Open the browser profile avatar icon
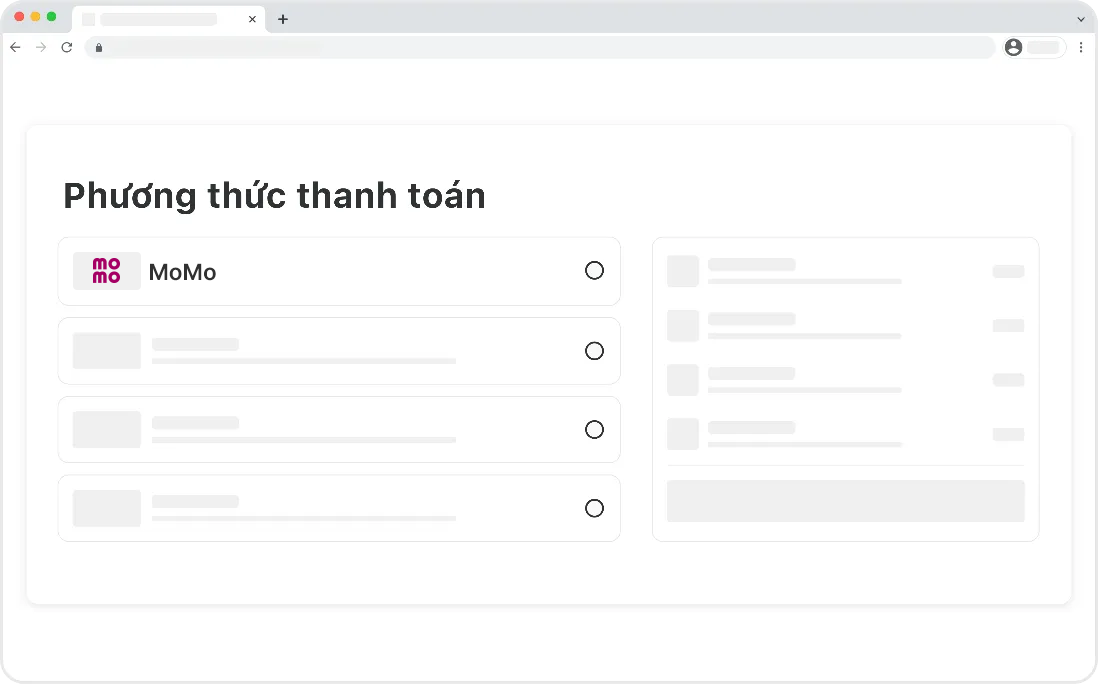This screenshot has width=1098, height=684. 1013,47
